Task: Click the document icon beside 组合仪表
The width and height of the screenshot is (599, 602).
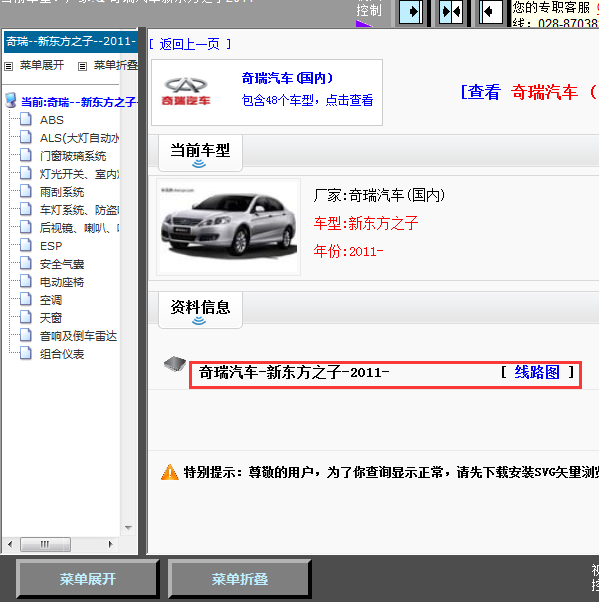Action: click(x=26, y=352)
